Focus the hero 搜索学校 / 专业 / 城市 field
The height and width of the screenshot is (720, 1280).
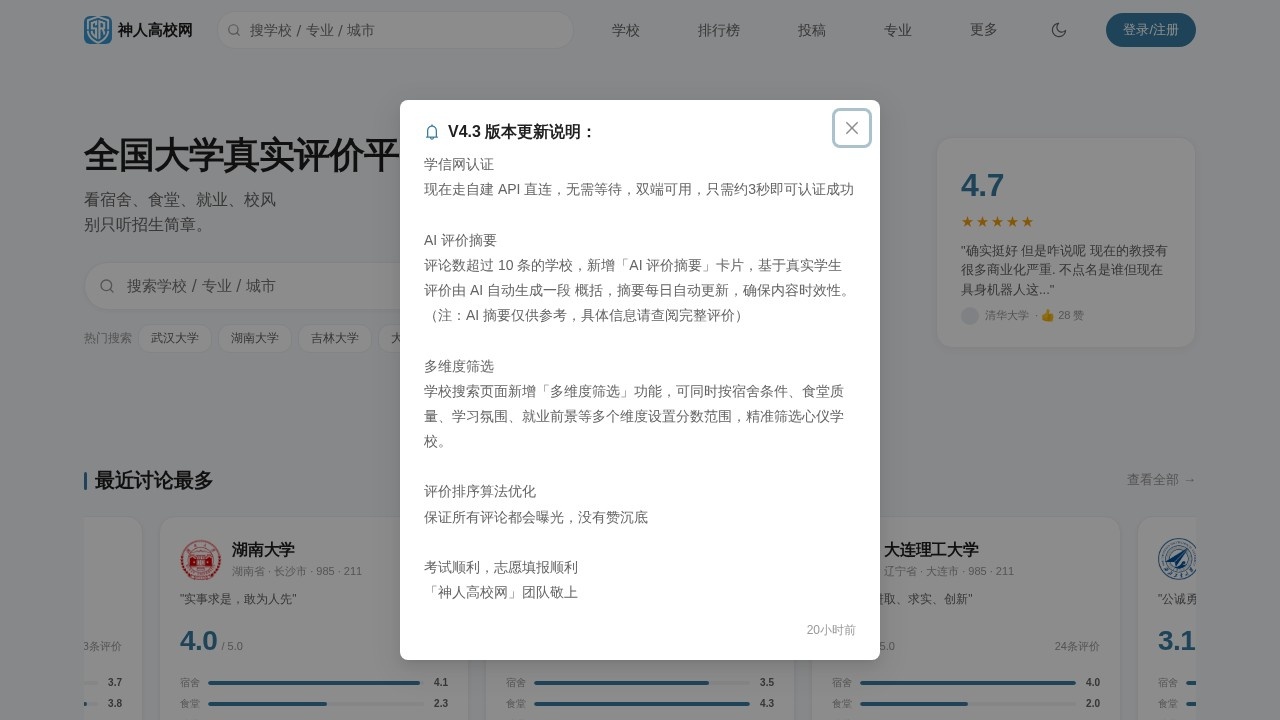click(260, 286)
